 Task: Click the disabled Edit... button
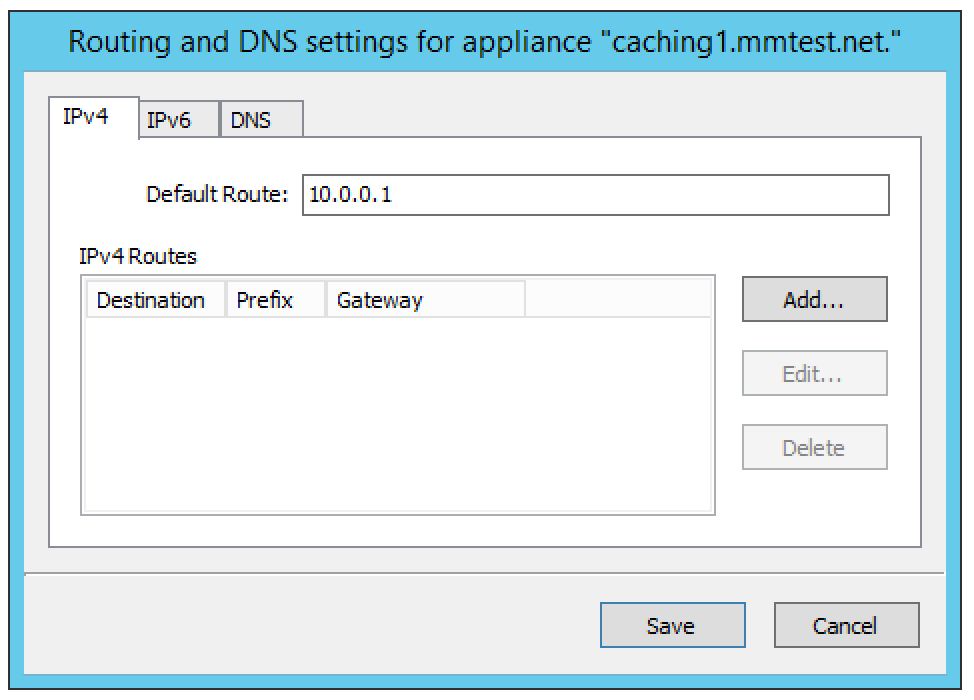(814, 373)
